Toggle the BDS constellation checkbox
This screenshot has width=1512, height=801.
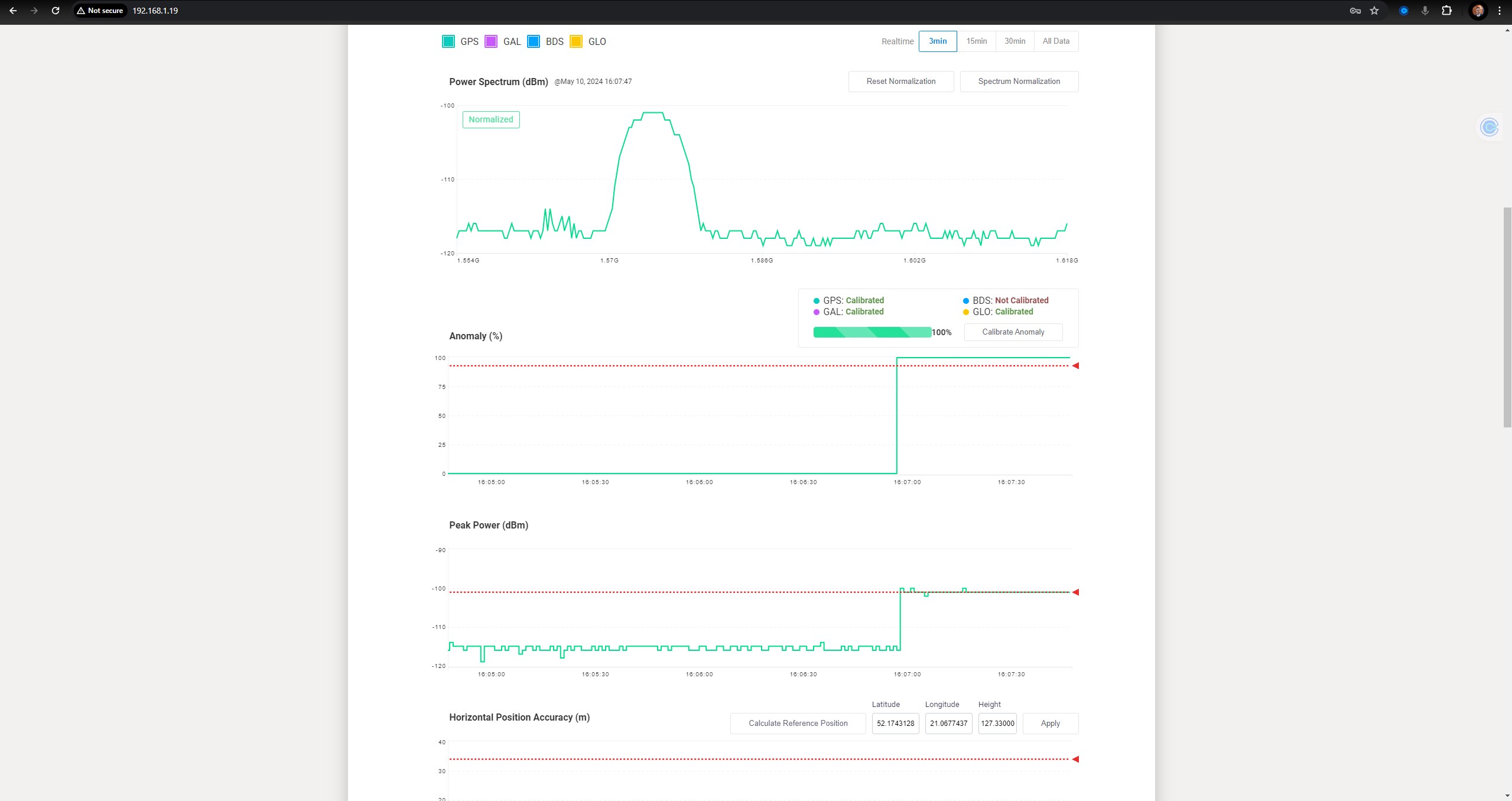[x=534, y=41]
